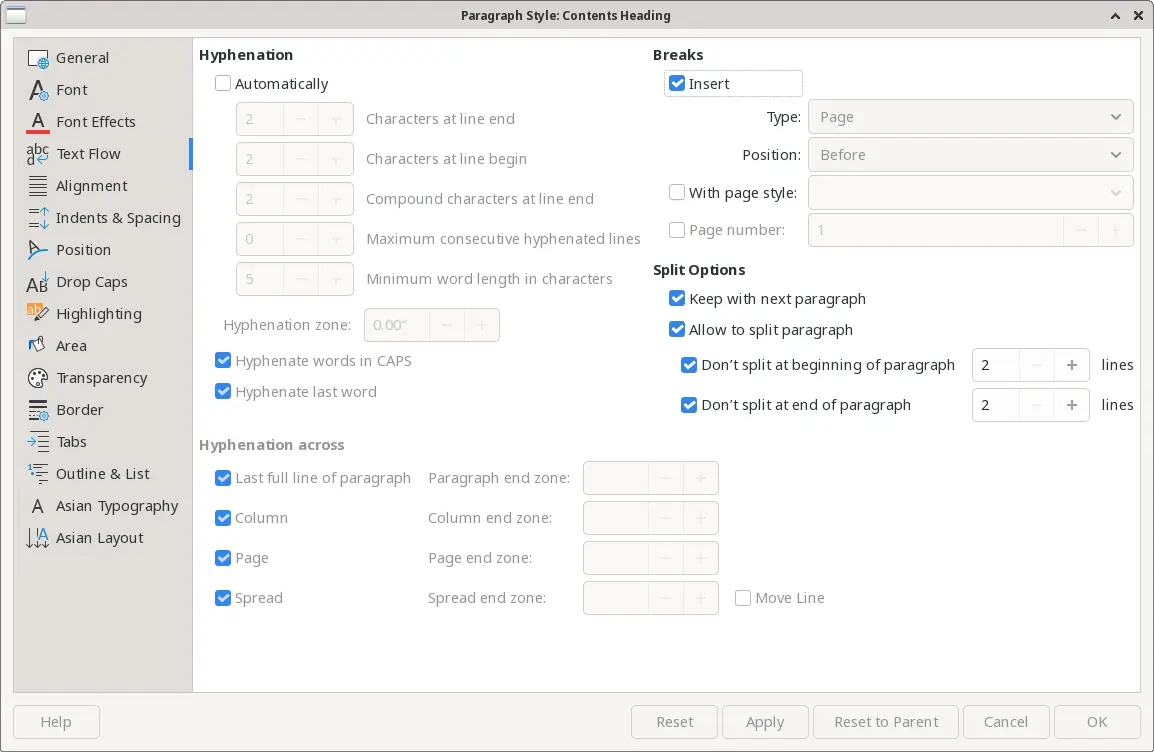Image resolution: width=1154 pixels, height=752 pixels.
Task: Click the Font page icon in the sidebar
Action: 38,90
